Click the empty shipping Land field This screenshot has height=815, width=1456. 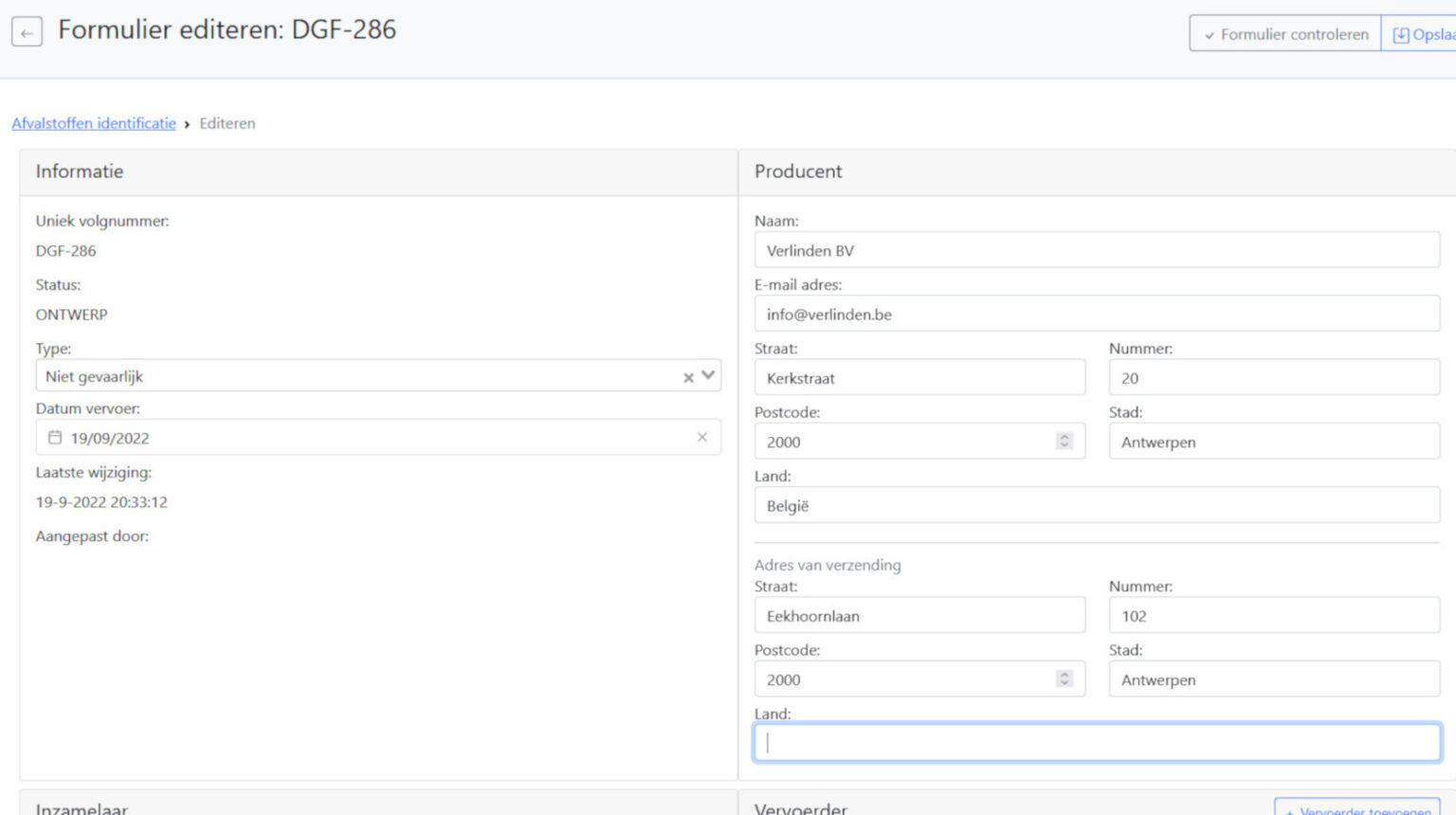pos(1096,743)
